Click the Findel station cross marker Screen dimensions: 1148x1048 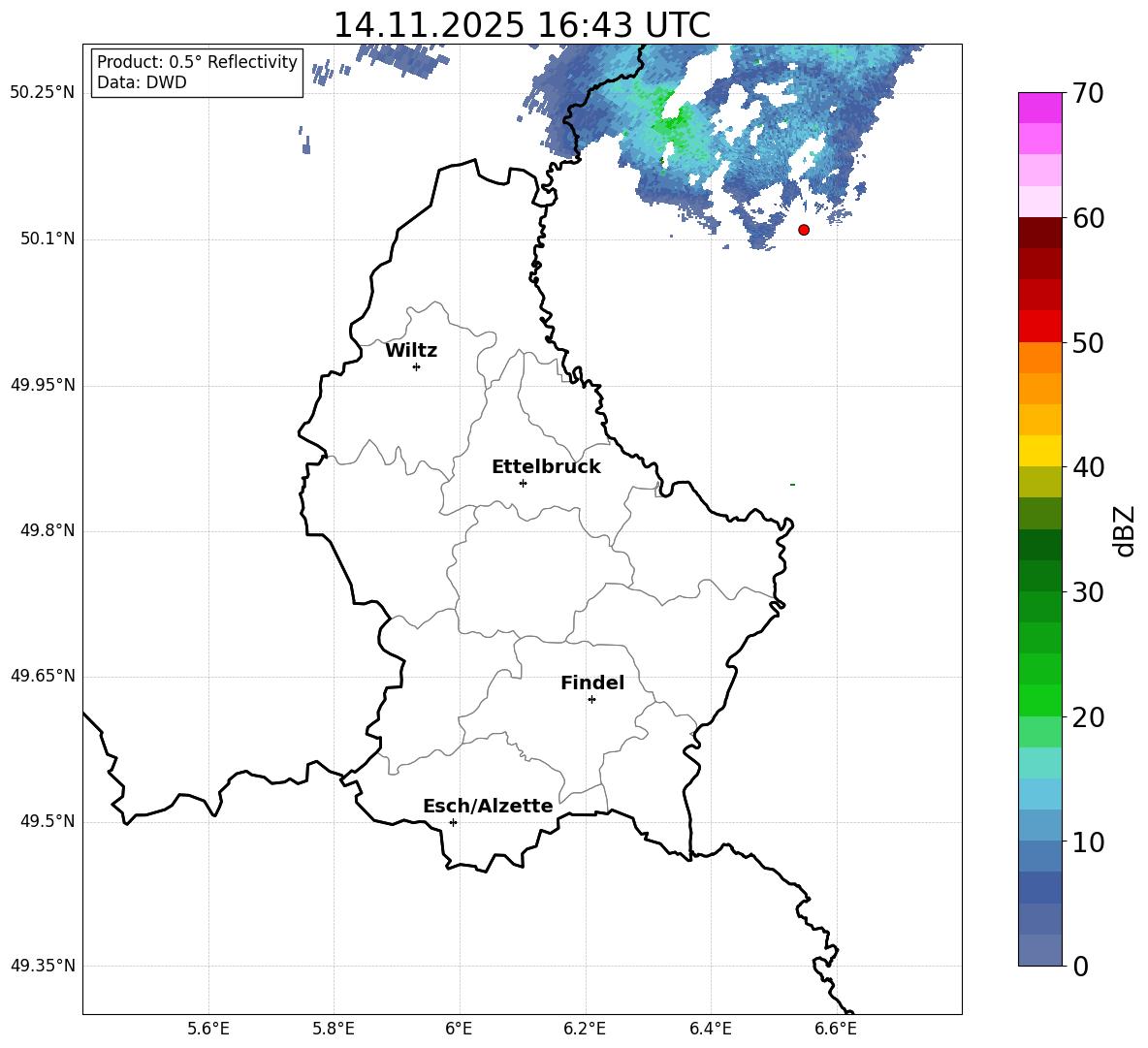pyautogui.click(x=591, y=700)
